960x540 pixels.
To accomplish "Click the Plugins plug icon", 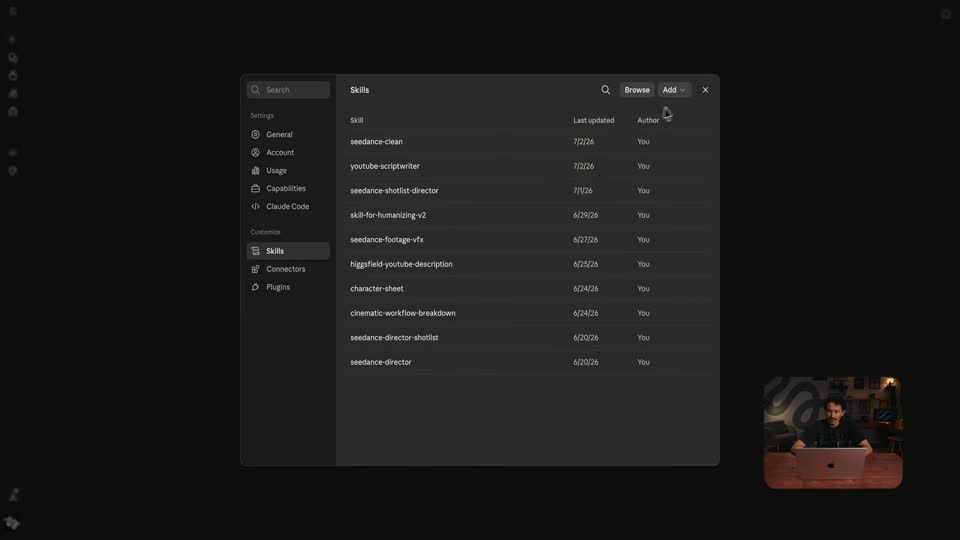I will (x=255, y=287).
